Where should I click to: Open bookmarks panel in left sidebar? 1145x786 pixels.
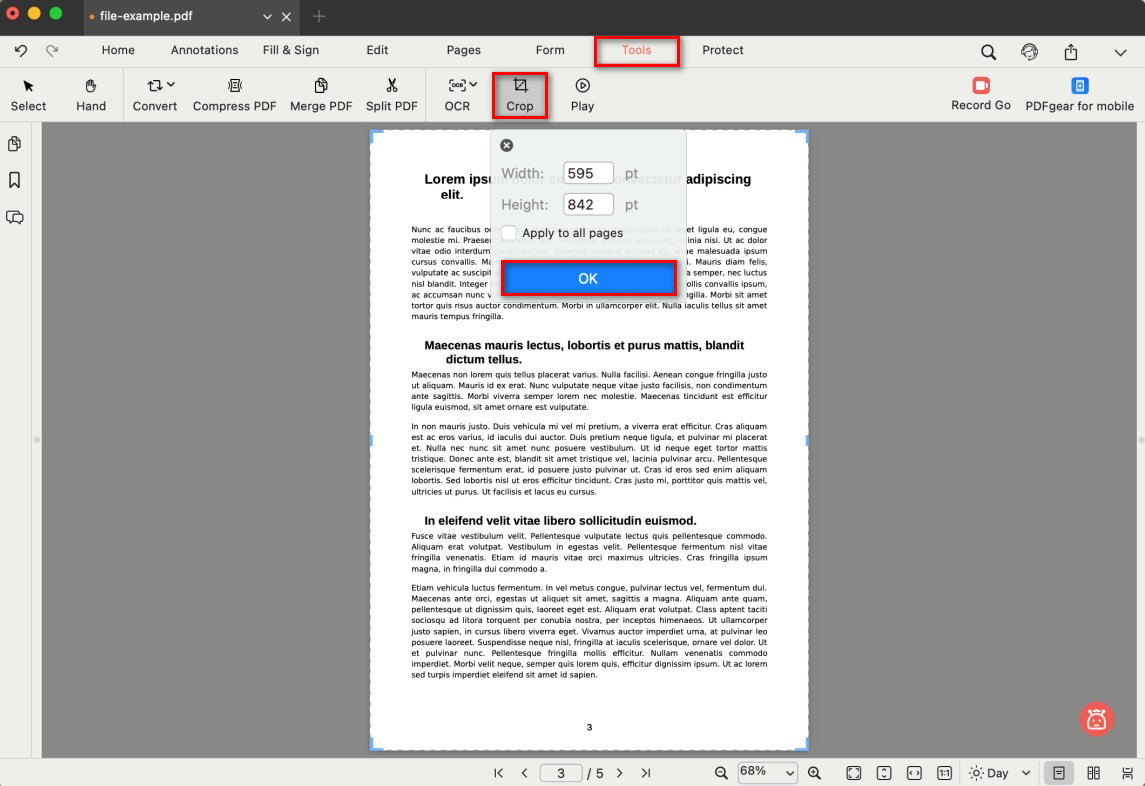pos(15,180)
